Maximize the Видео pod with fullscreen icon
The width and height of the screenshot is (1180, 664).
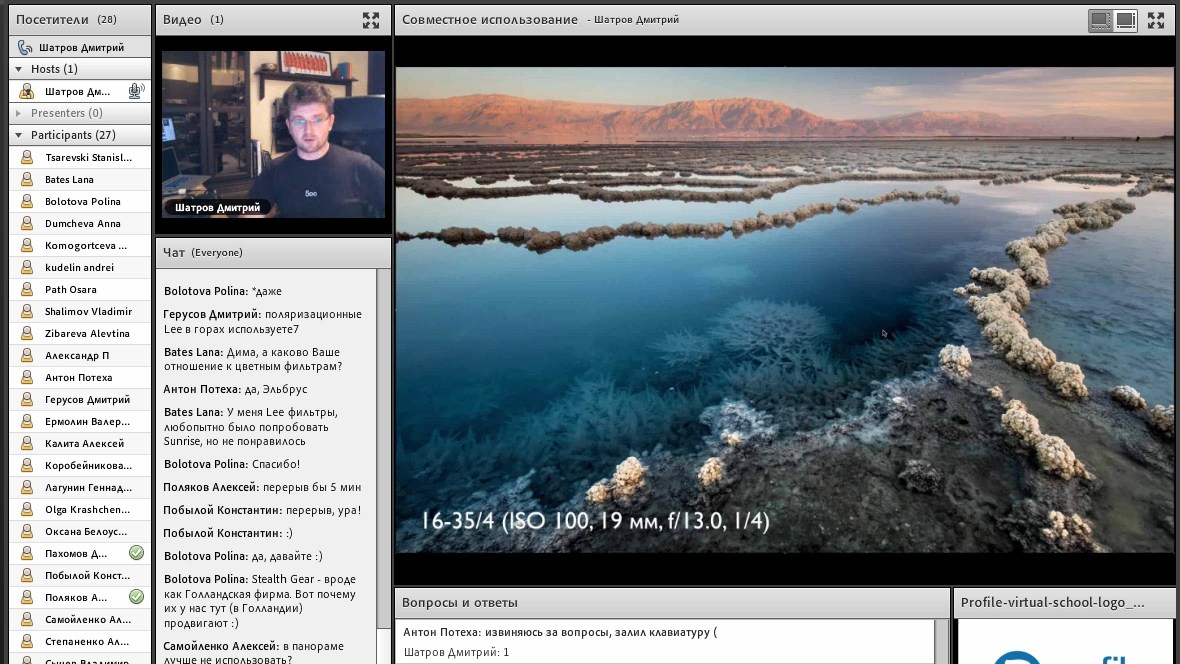[371, 20]
